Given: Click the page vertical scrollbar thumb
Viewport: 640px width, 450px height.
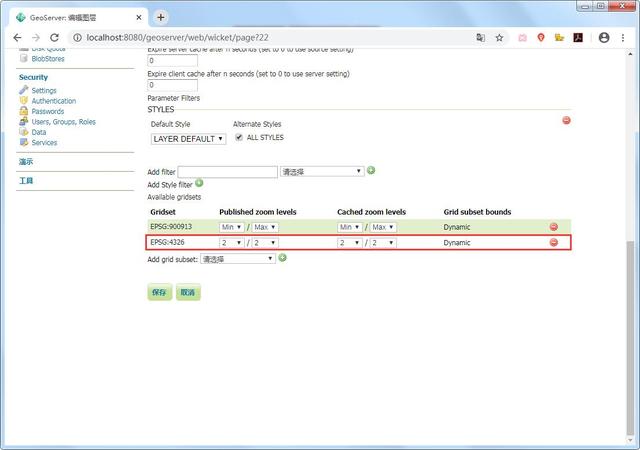Looking at the screenshot, I should tap(631, 339).
